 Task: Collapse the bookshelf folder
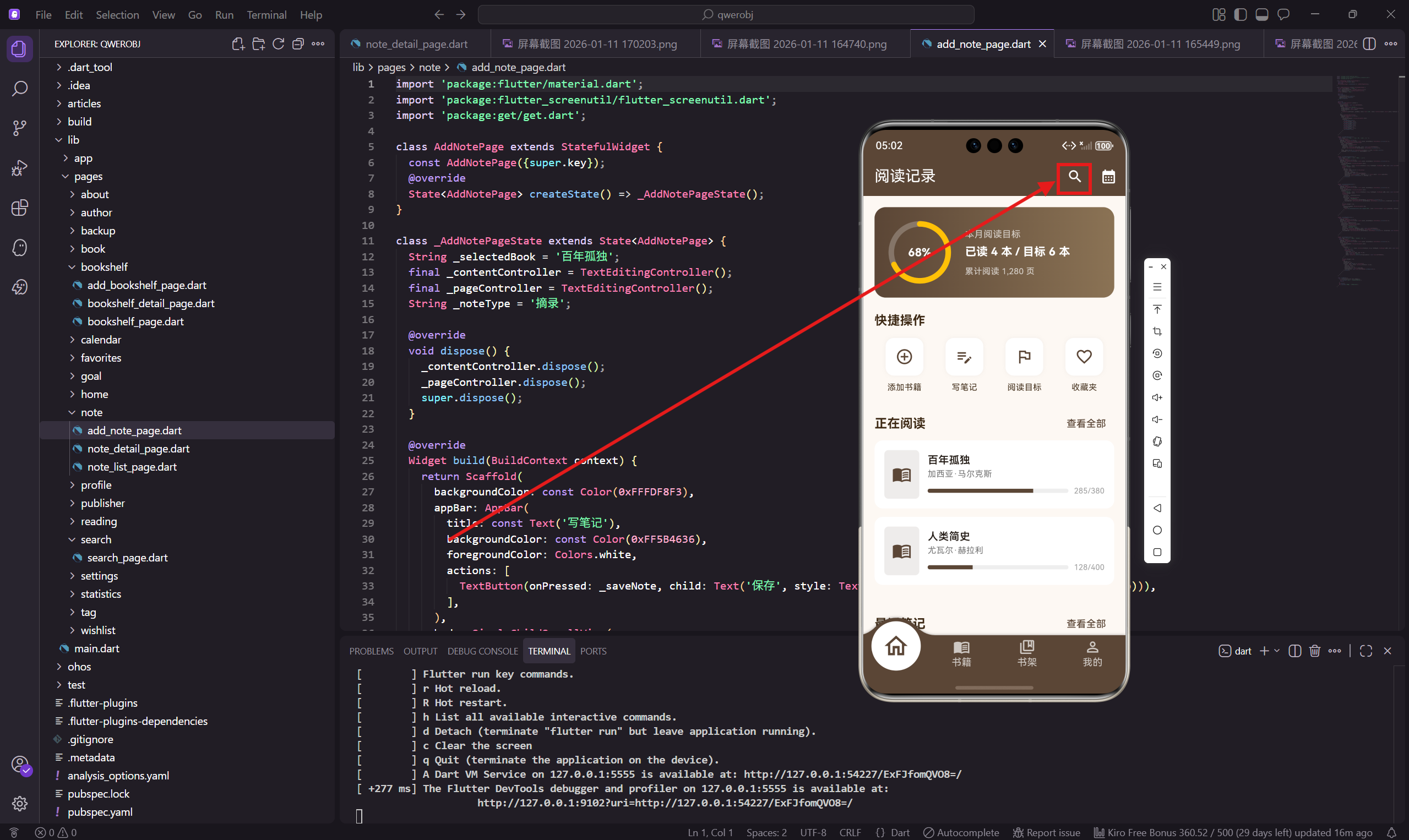pyautogui.click(x=104, y=266)
